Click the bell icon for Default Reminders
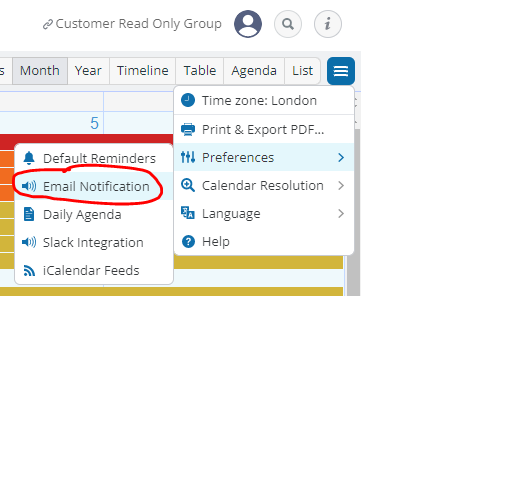512x498 pixels. (29, 158)
